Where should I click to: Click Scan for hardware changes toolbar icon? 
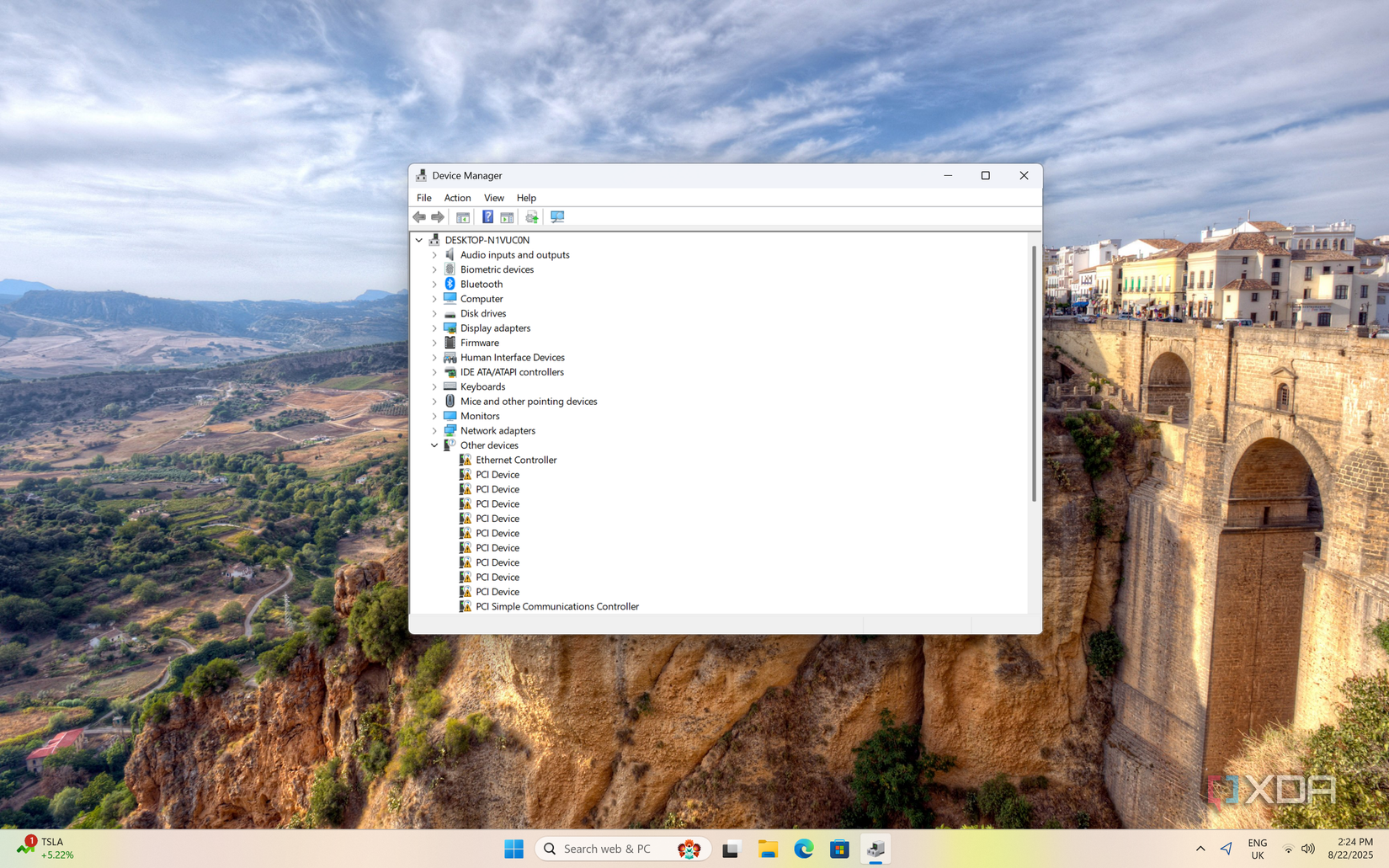pos(557,216)
